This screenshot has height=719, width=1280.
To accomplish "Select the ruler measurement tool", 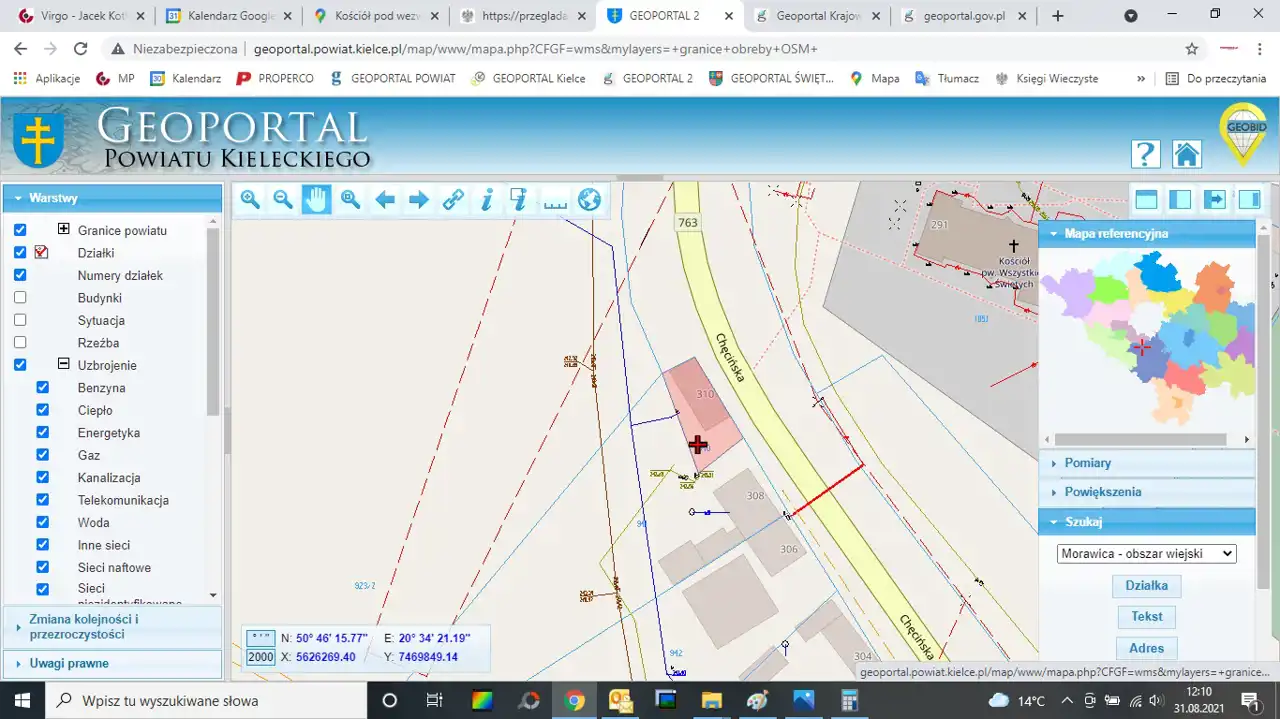I will pos(555,200).
